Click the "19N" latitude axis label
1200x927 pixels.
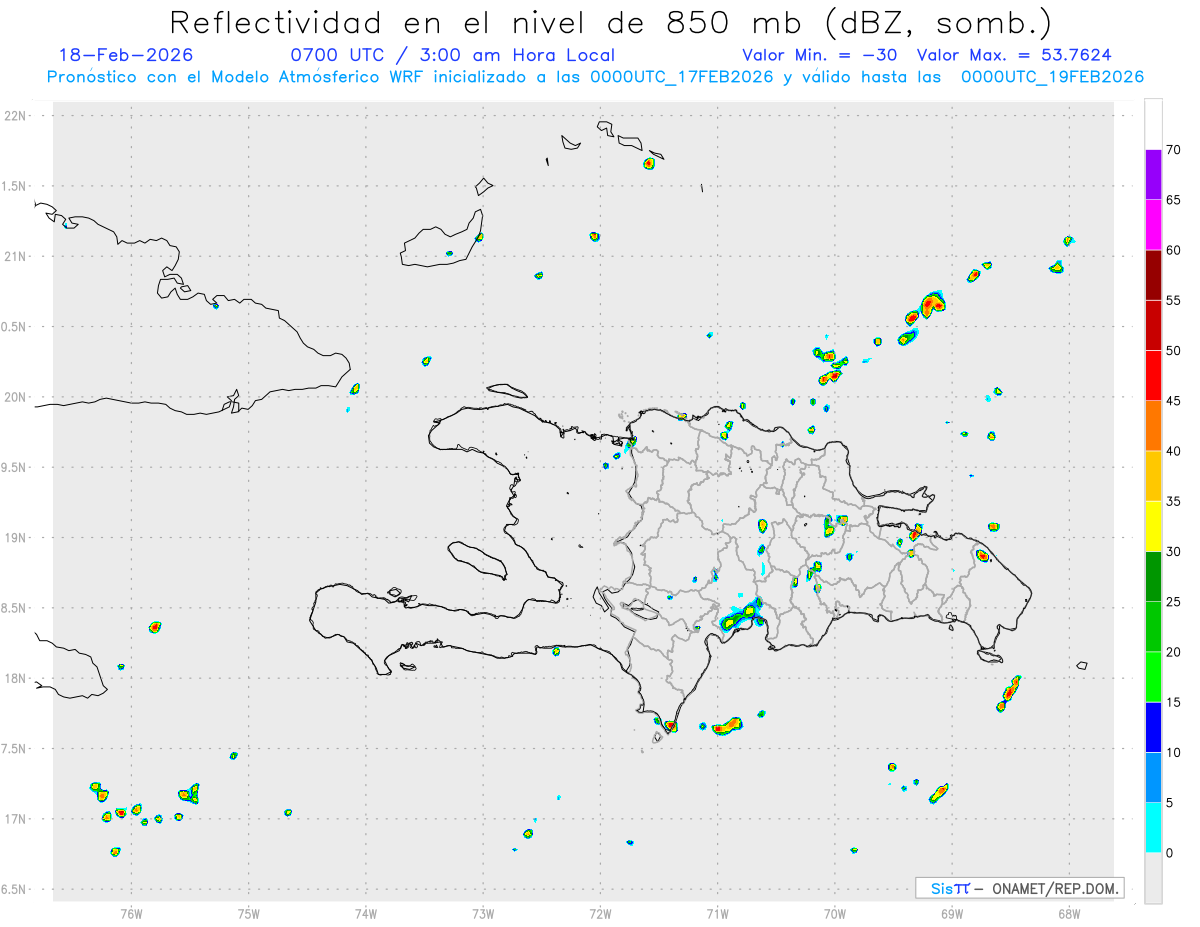coord(16,537)
